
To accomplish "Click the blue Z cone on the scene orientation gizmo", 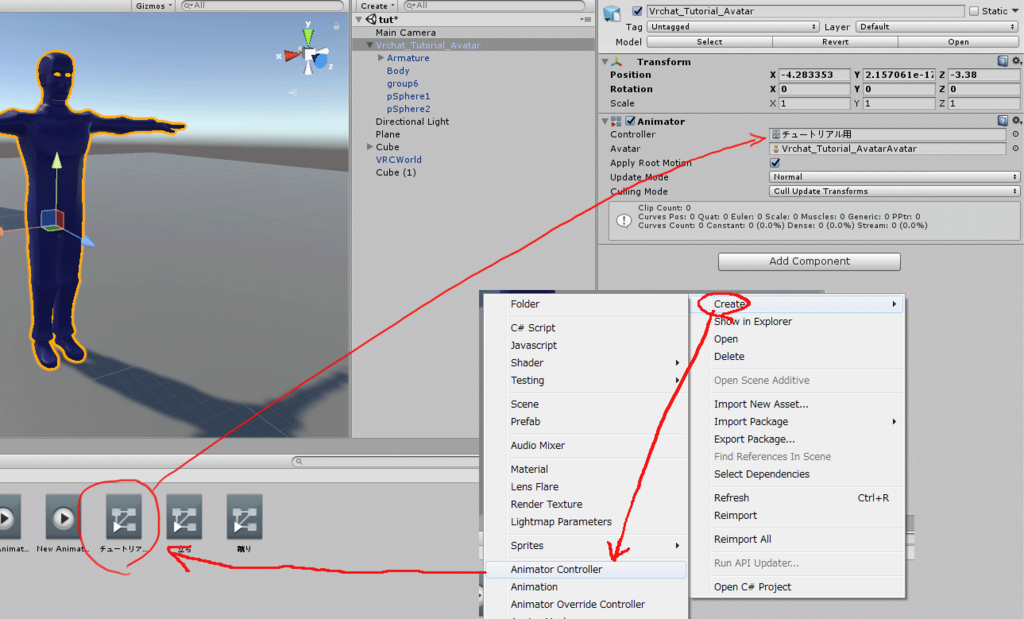I will [x=321, y=61].
